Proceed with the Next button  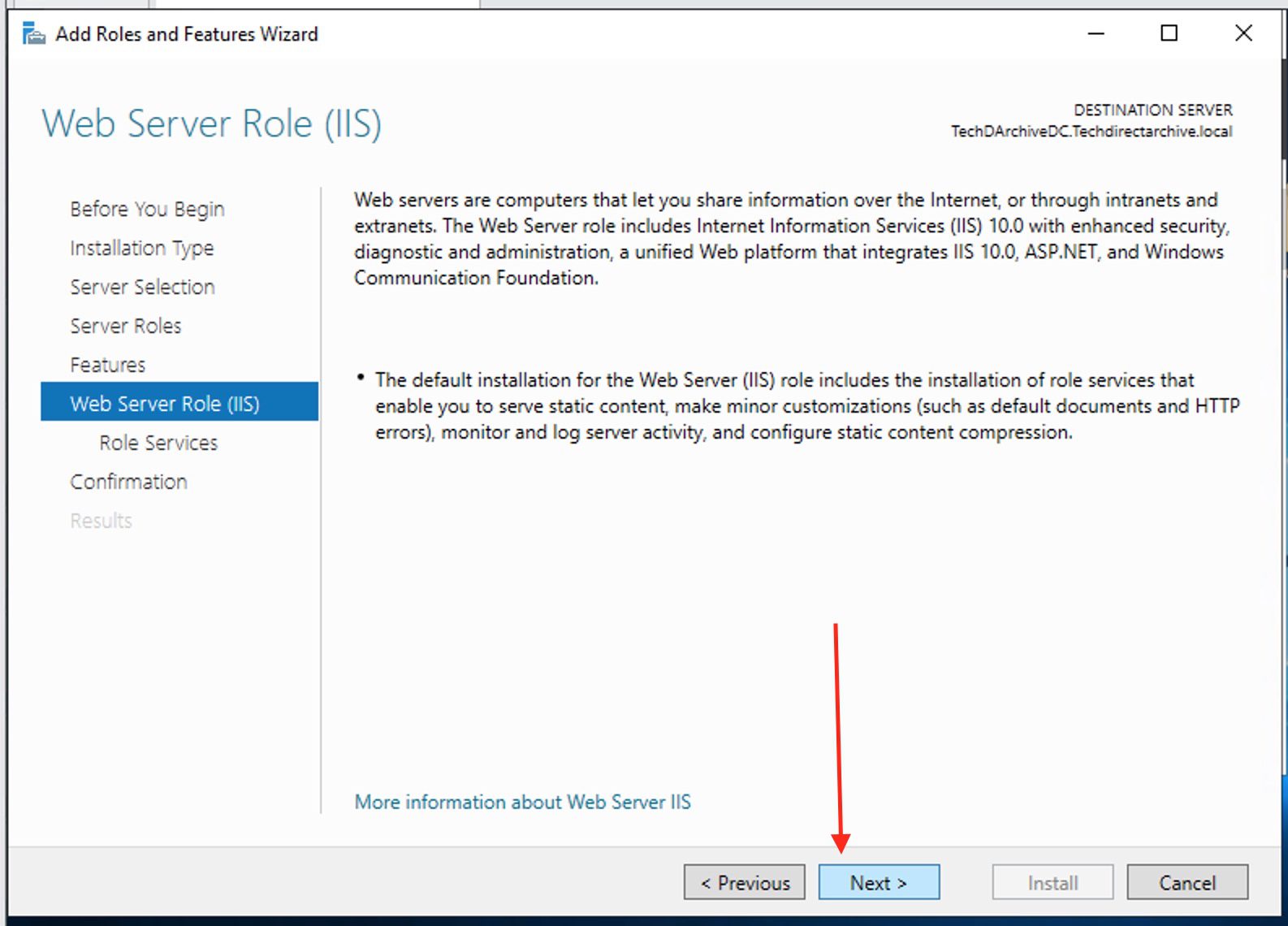pos(879,882)
